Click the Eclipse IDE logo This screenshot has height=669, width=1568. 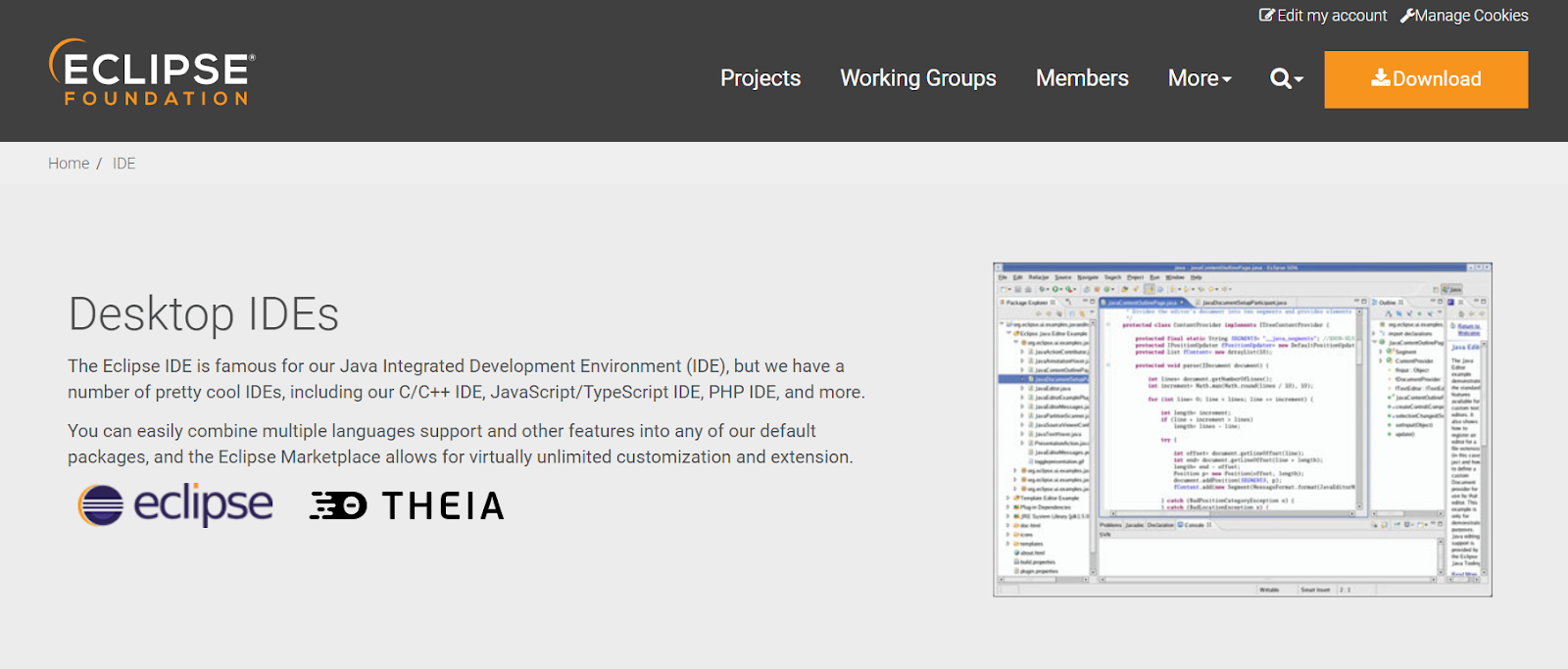pos(175,505)
